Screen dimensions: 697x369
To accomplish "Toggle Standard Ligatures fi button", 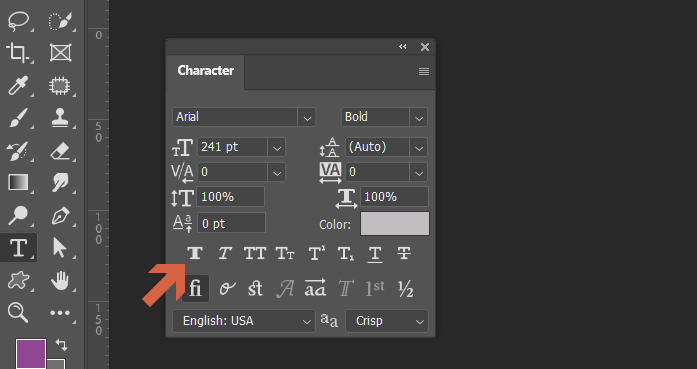I will point(196,289).
